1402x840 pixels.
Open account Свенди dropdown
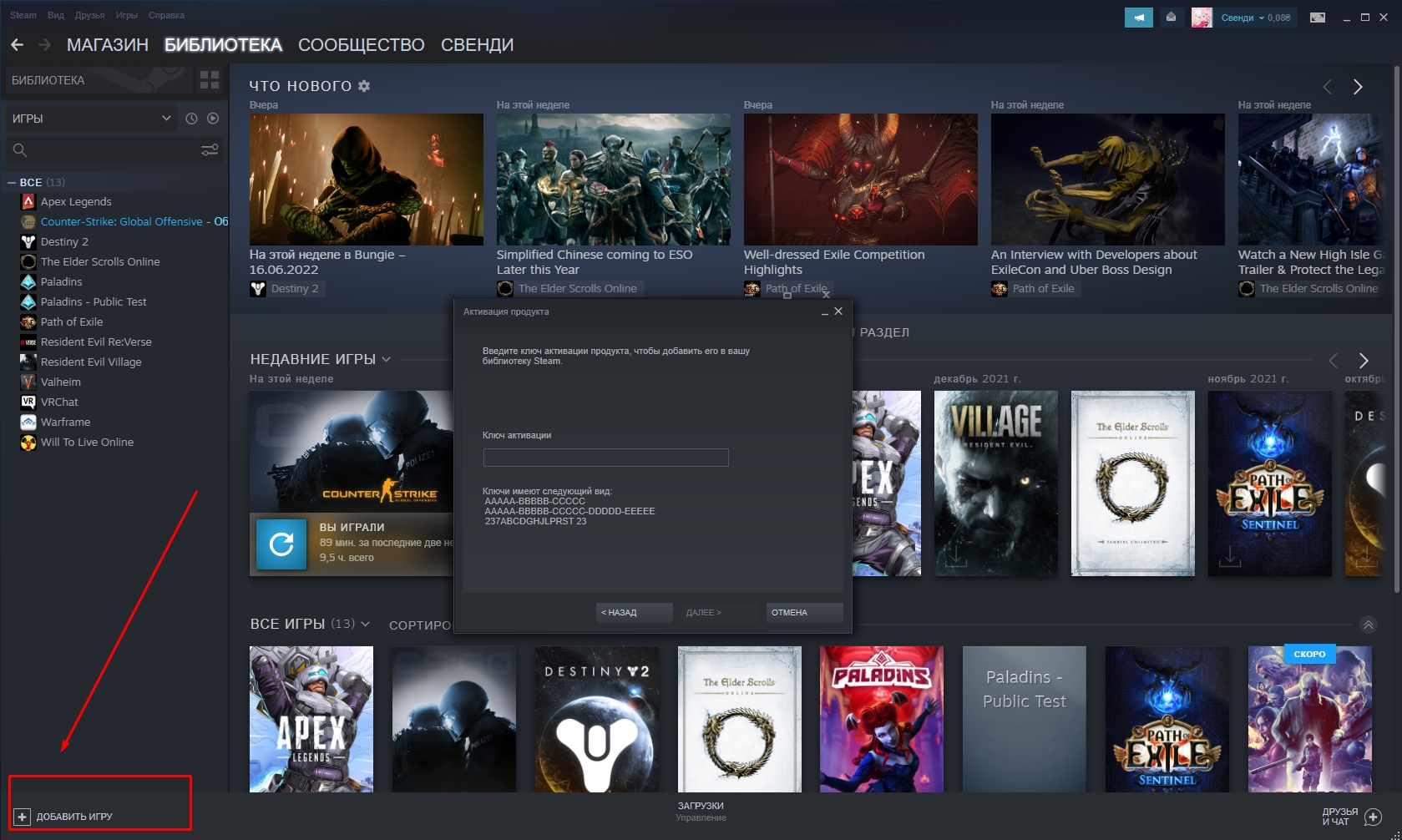coord(1256,18)
